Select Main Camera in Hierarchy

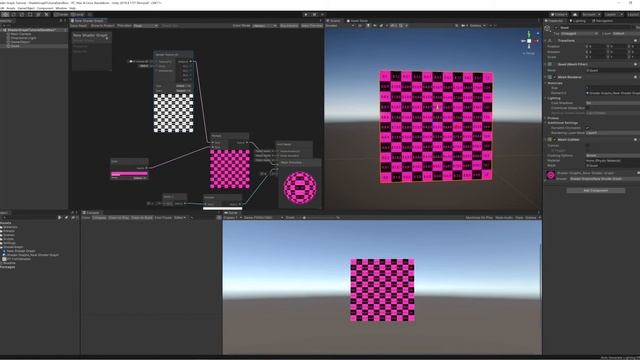20,34
